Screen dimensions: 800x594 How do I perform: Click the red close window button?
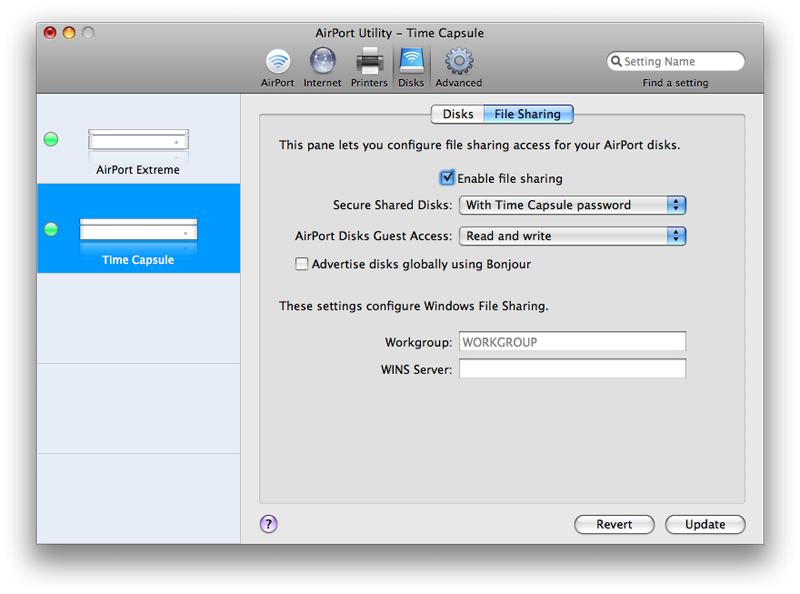pyautogui.click(x=50, y=33)
